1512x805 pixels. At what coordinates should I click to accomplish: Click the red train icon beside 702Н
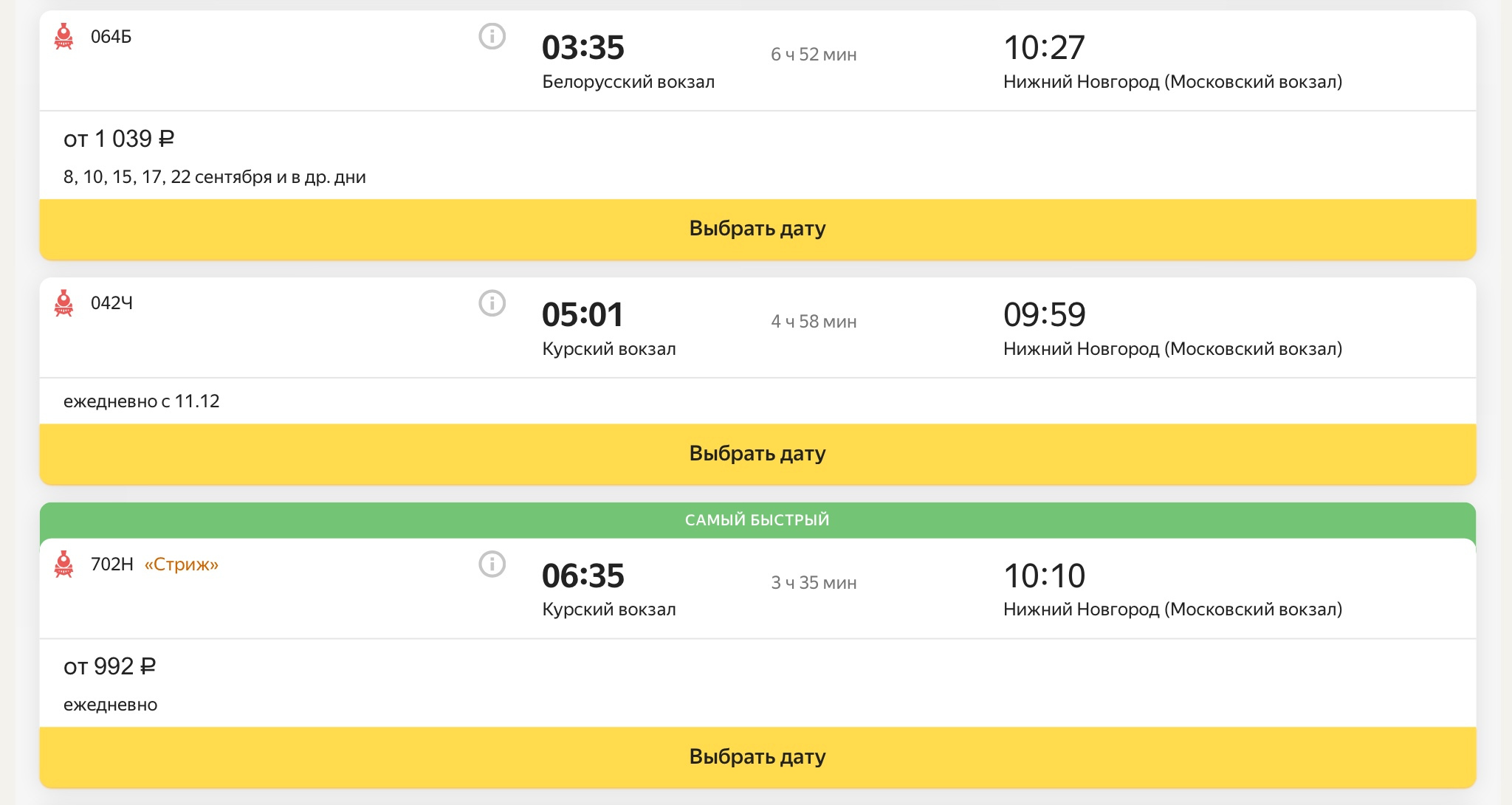point(64,564)
